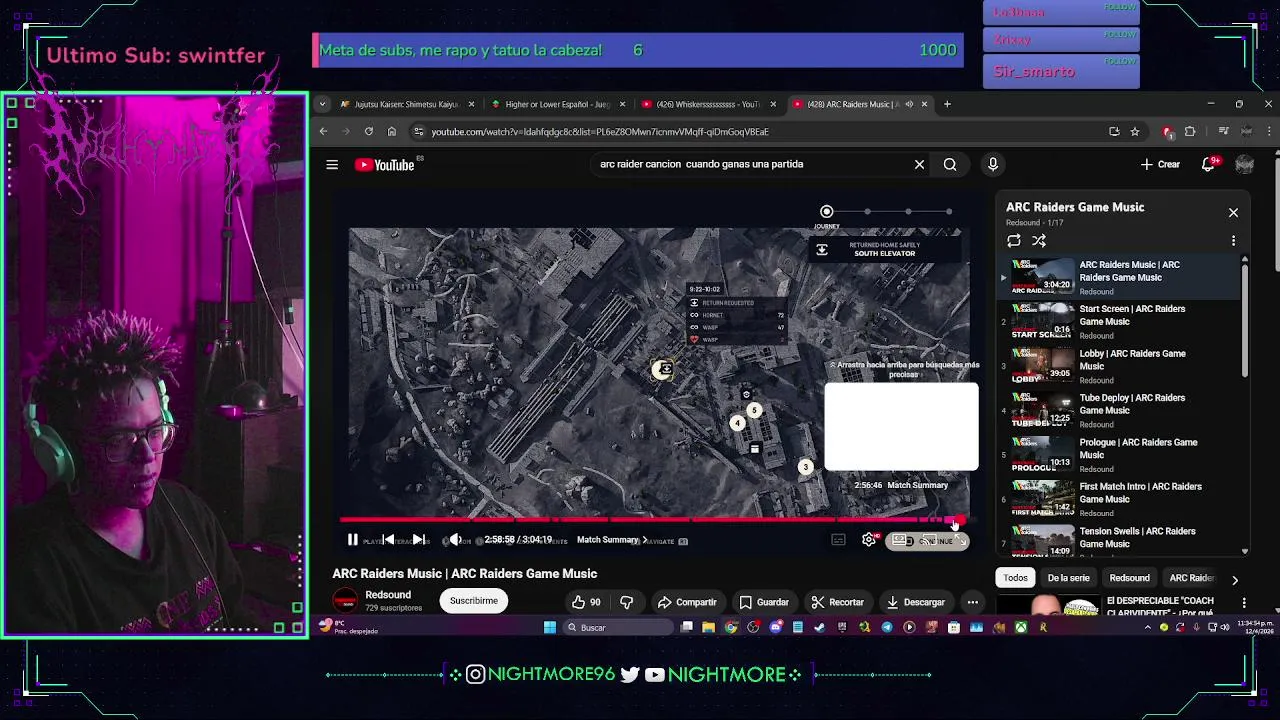Viewport: 1280px width, 720px height.
Task: Open browser extensions puzzle icon
Action: (1190, 131)
